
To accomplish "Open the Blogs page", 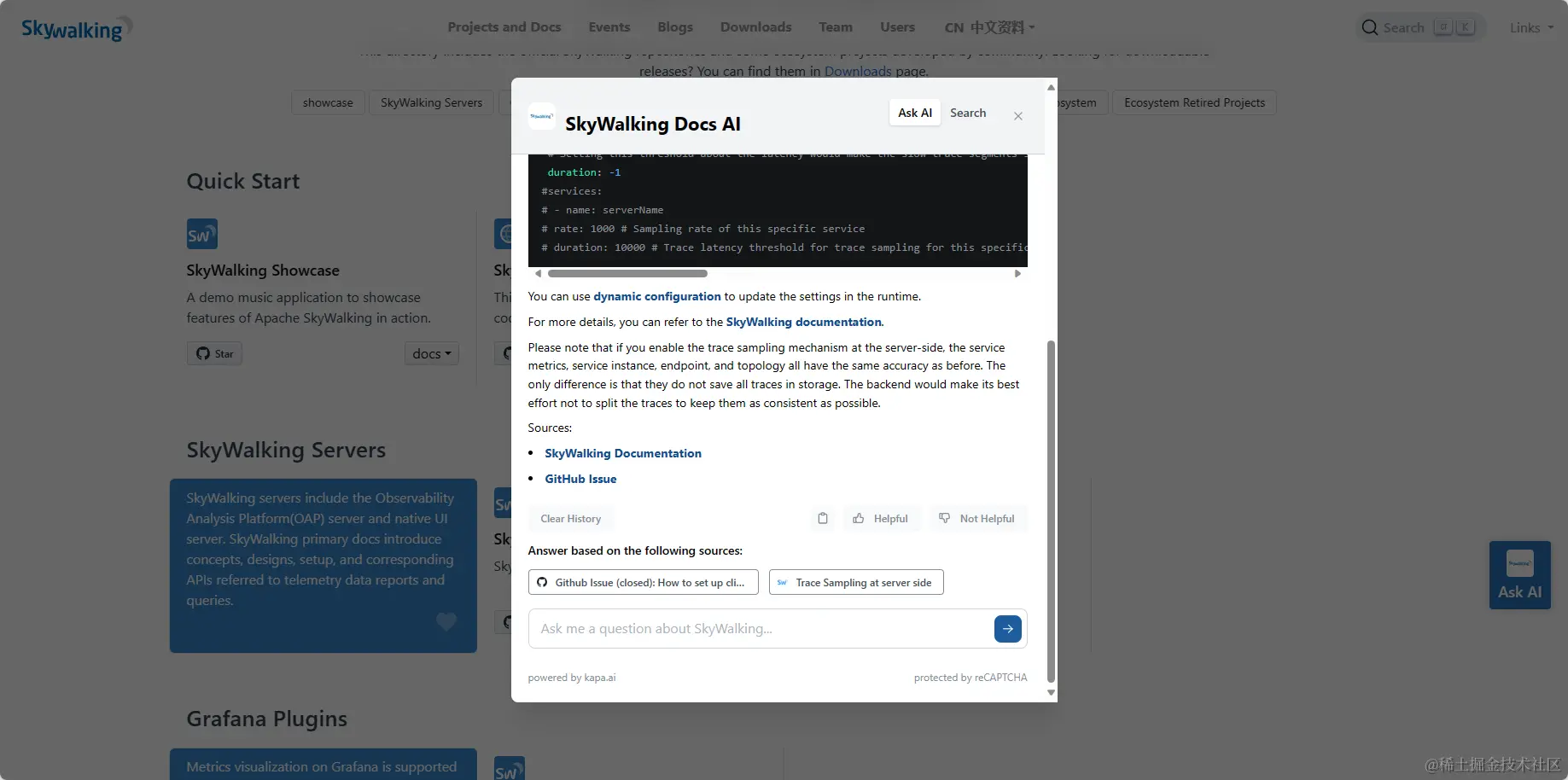I will (x=675, y=27).
